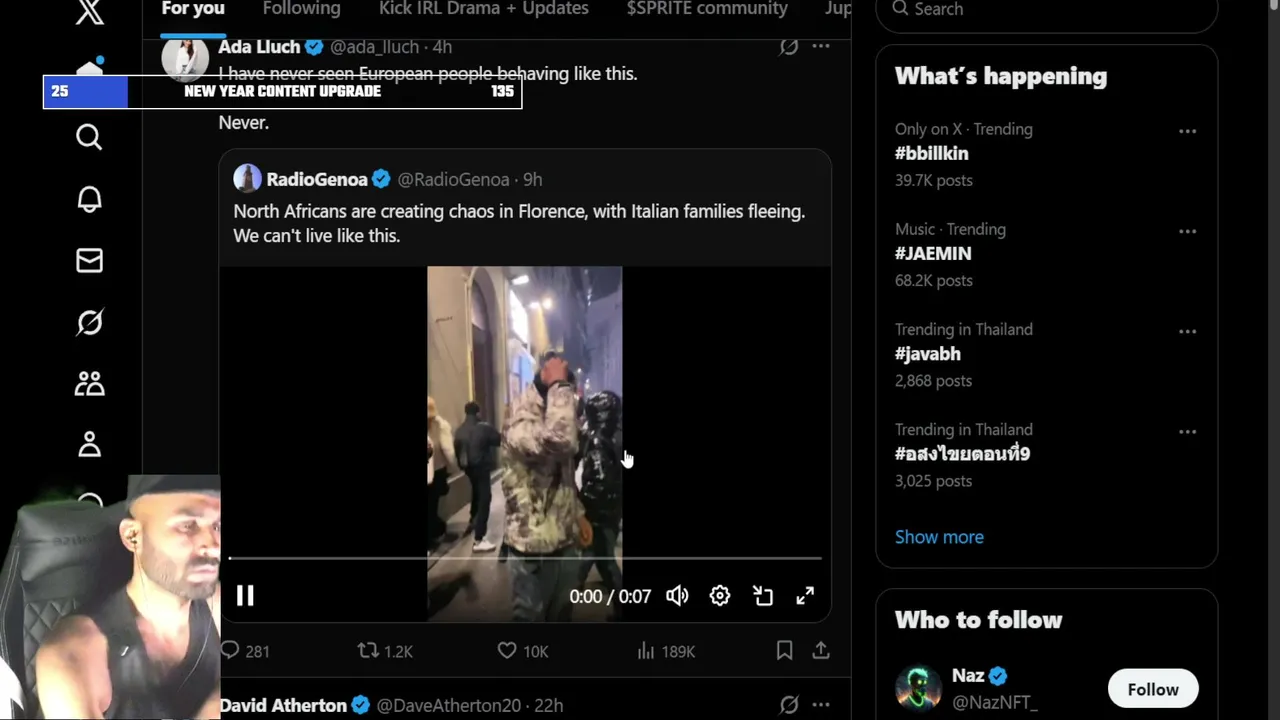Viewport: 1280px width, 720px height.
Task: Enter fullscreen on the video
Action: tap(805, 596)
